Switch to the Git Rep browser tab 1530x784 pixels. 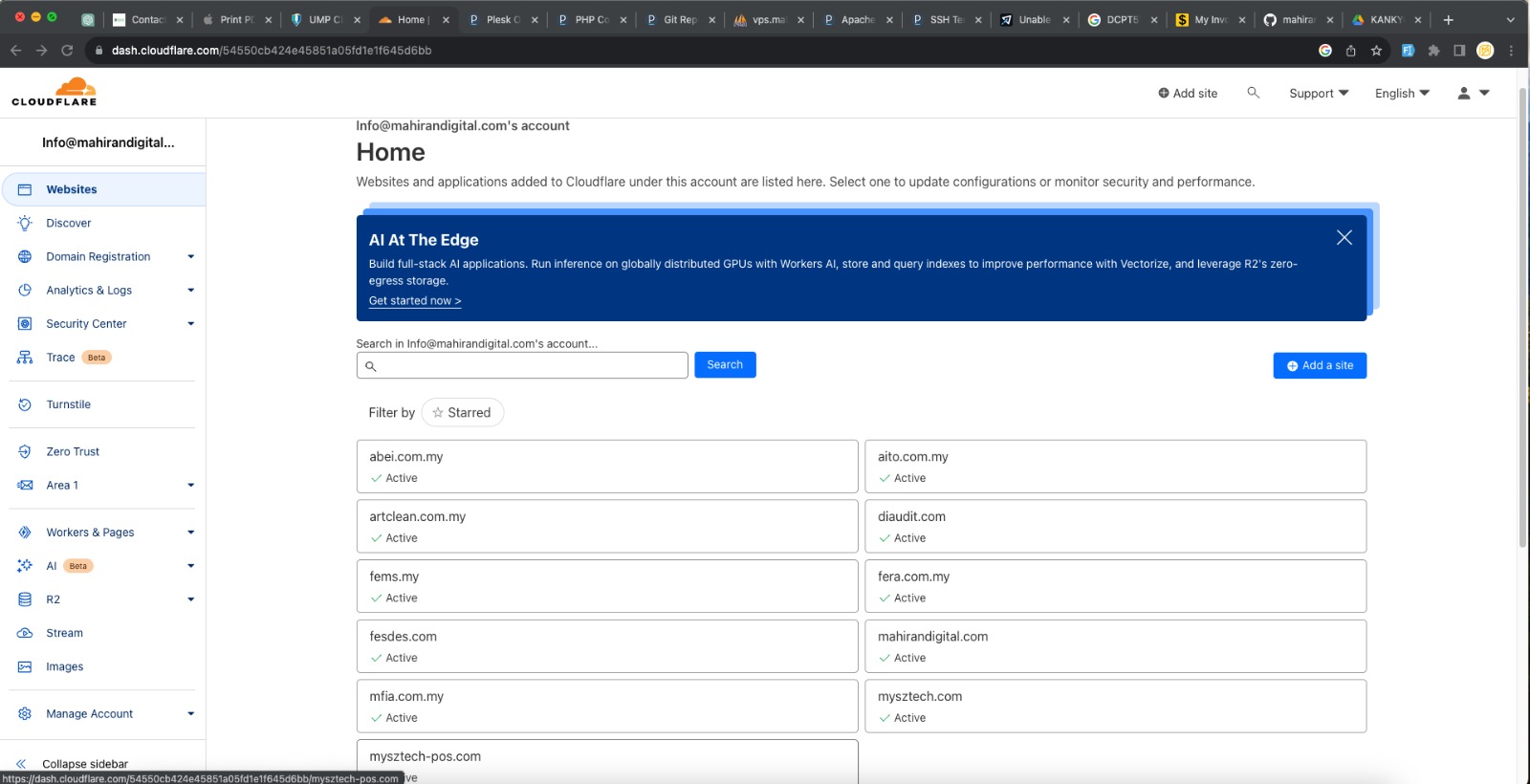pyautogui.click(x=680, y=19)
